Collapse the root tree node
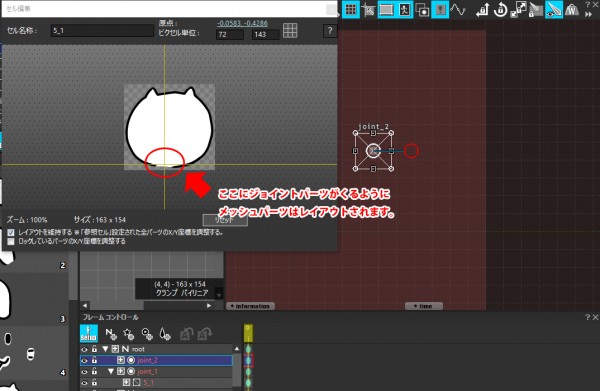600x391 pixels. click(x=105, y=349)
